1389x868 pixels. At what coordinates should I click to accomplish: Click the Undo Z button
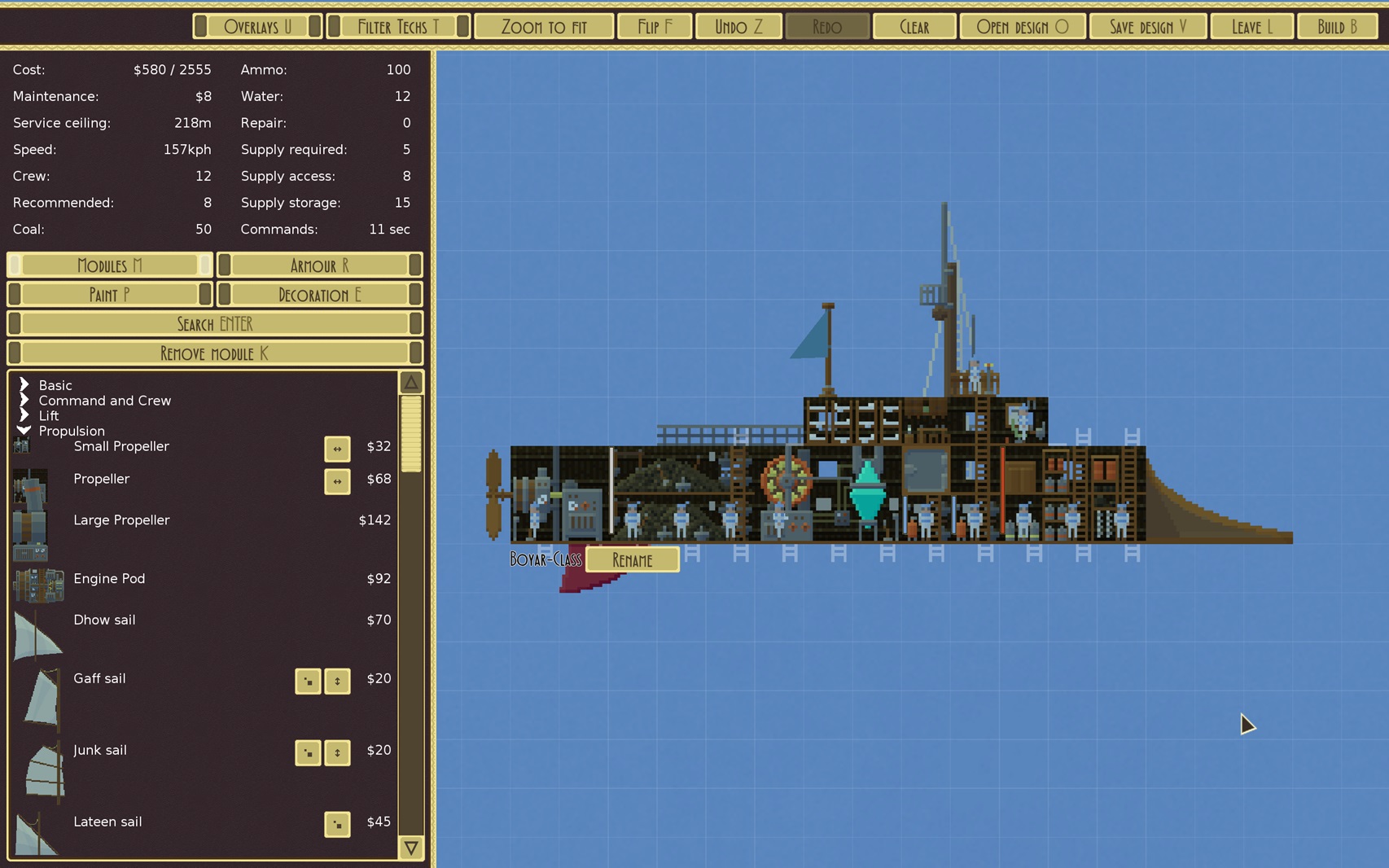click(739, 27)
